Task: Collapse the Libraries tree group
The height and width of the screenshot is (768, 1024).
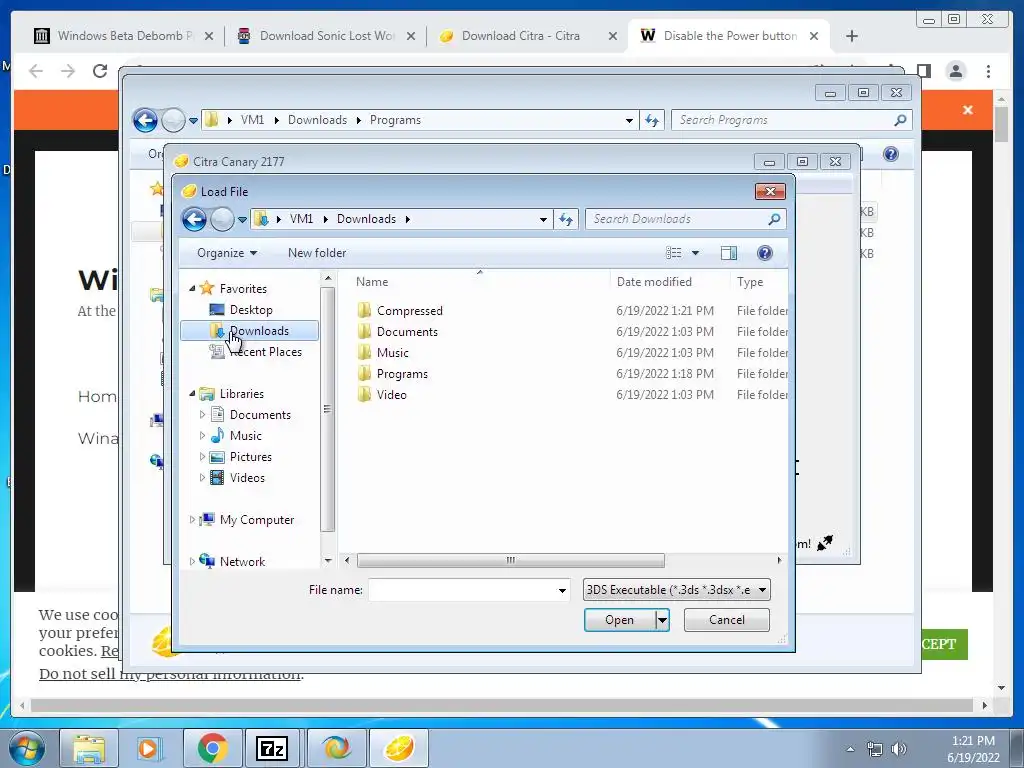Action: [x=192, y=393]
